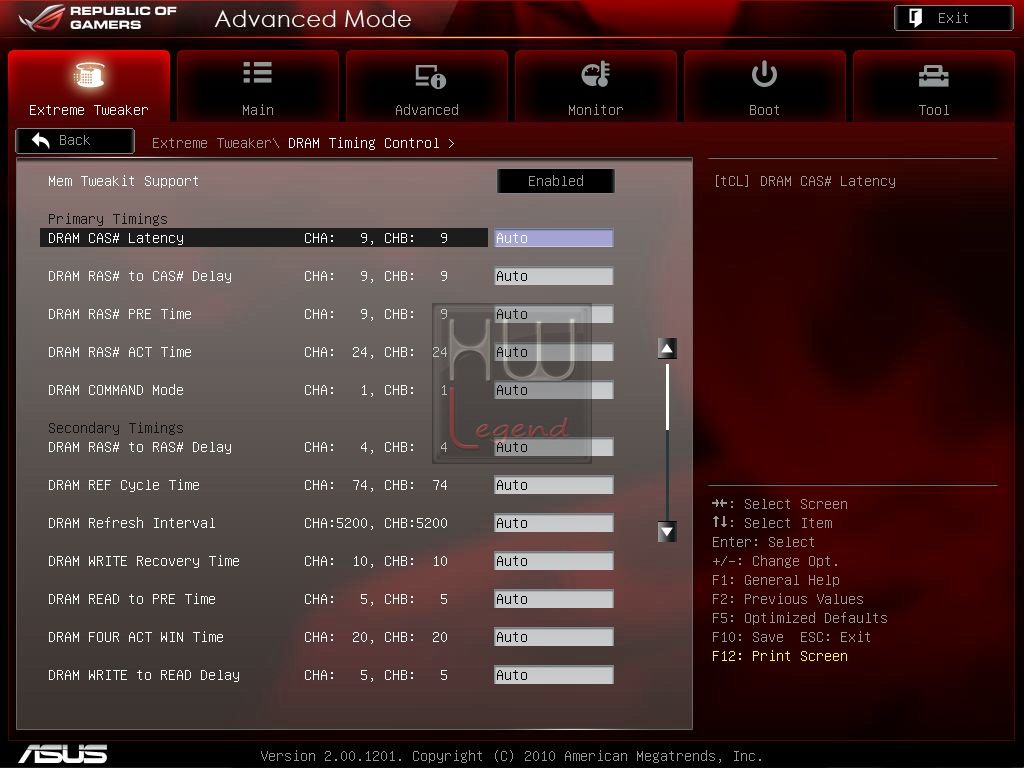Switch to the Advanced tab

427,86
